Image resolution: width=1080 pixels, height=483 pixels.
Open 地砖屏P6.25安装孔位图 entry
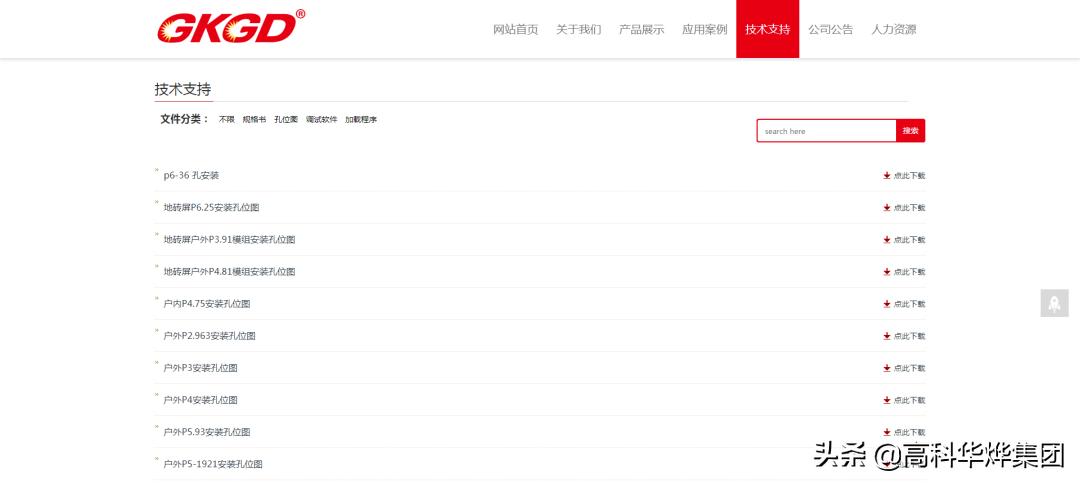pos(211,207)
